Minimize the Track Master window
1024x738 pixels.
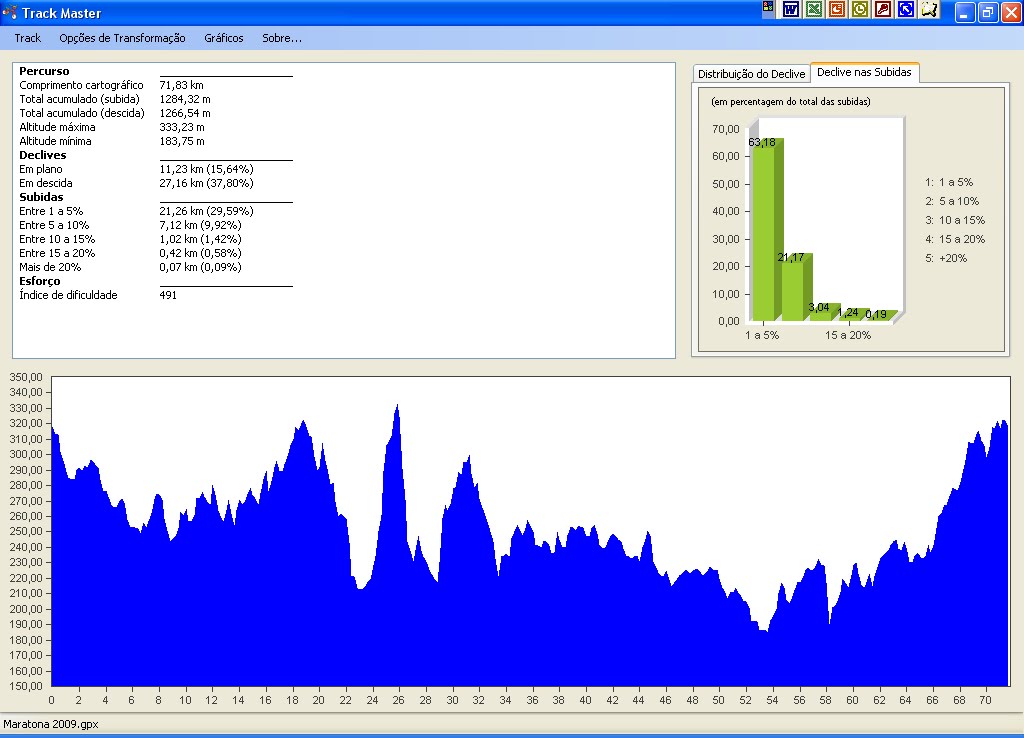tap(965, 12)
